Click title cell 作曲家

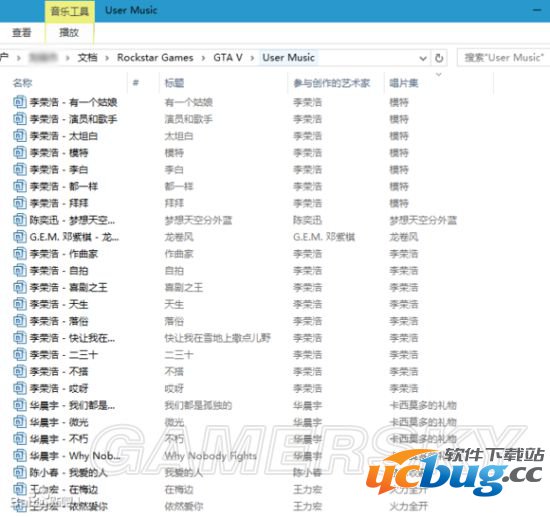(x=179, y=254)
